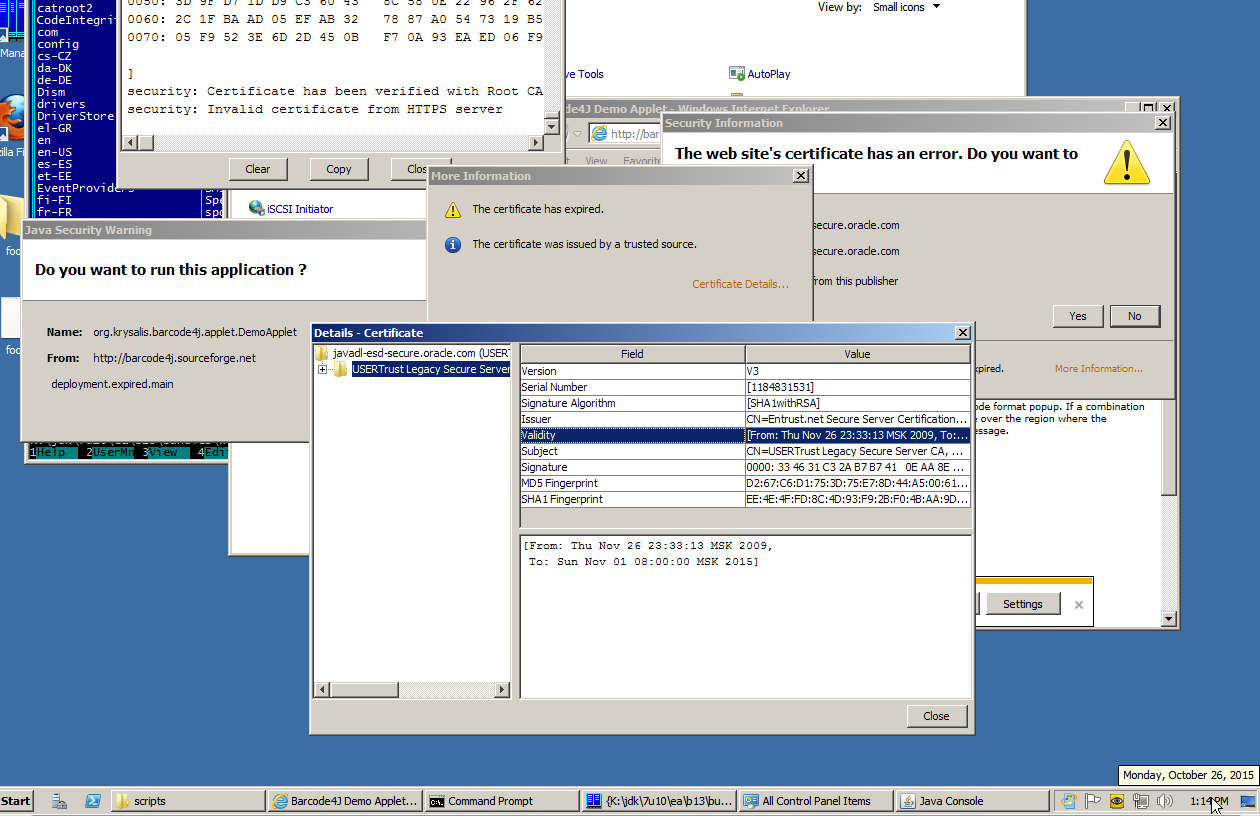1260x816 pixels.
Task: Open the Certificate Details link
Action: click(x=740, y=284)
